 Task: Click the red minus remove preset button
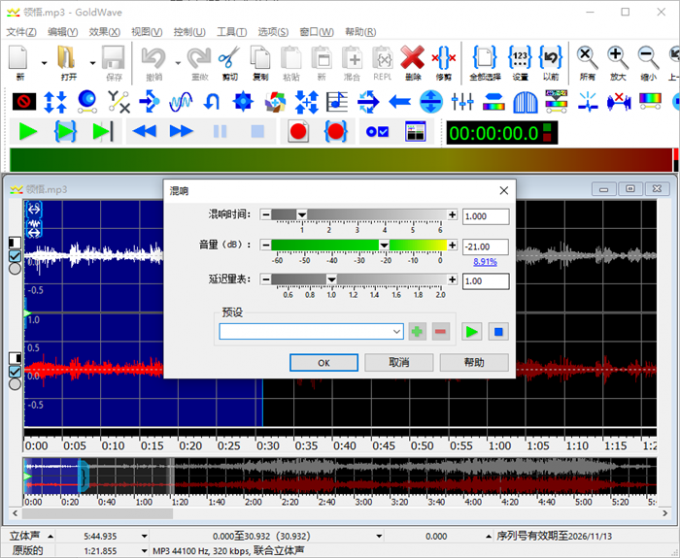click(x=441, y=332)
